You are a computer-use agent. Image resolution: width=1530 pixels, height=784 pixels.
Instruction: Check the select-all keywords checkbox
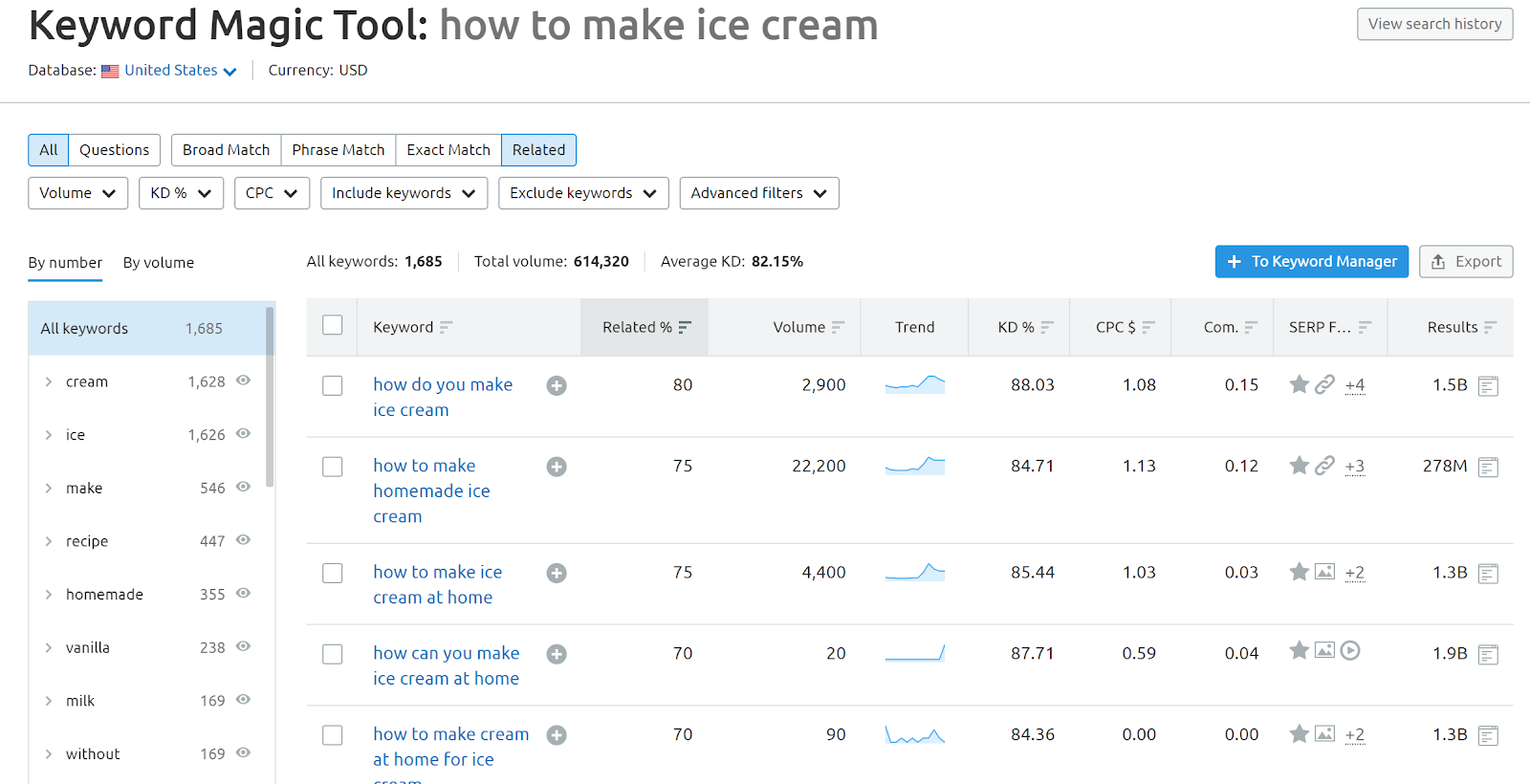[x=333, y=325]
